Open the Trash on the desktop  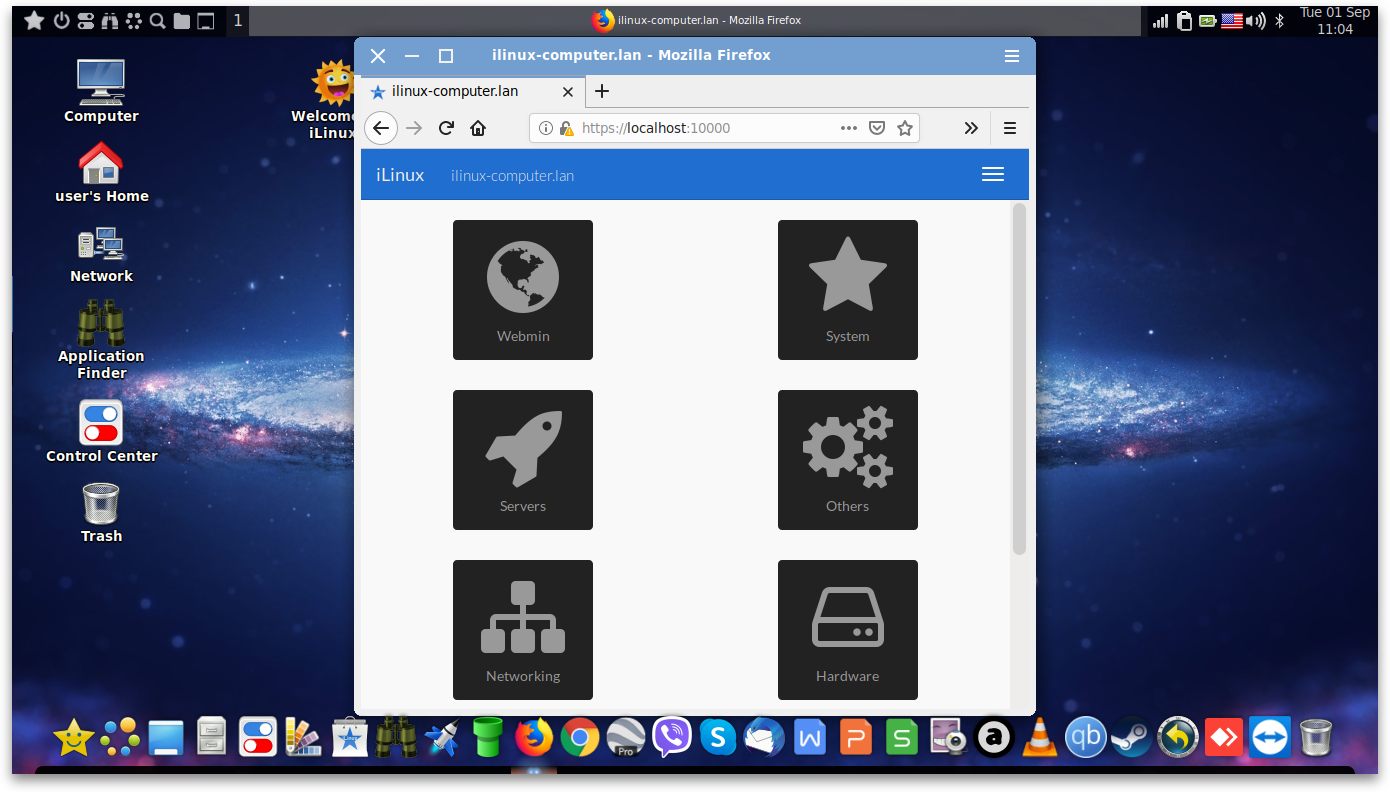click(101, 513)
